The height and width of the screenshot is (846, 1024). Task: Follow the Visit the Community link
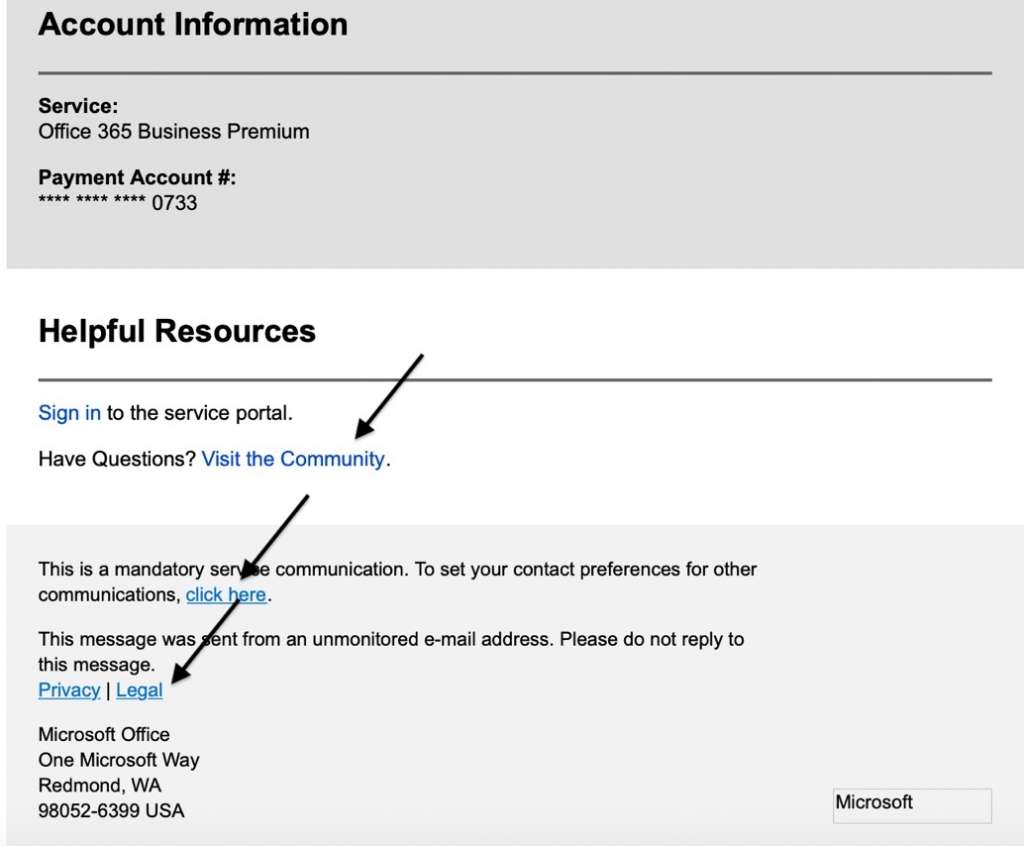click(293, 459)
